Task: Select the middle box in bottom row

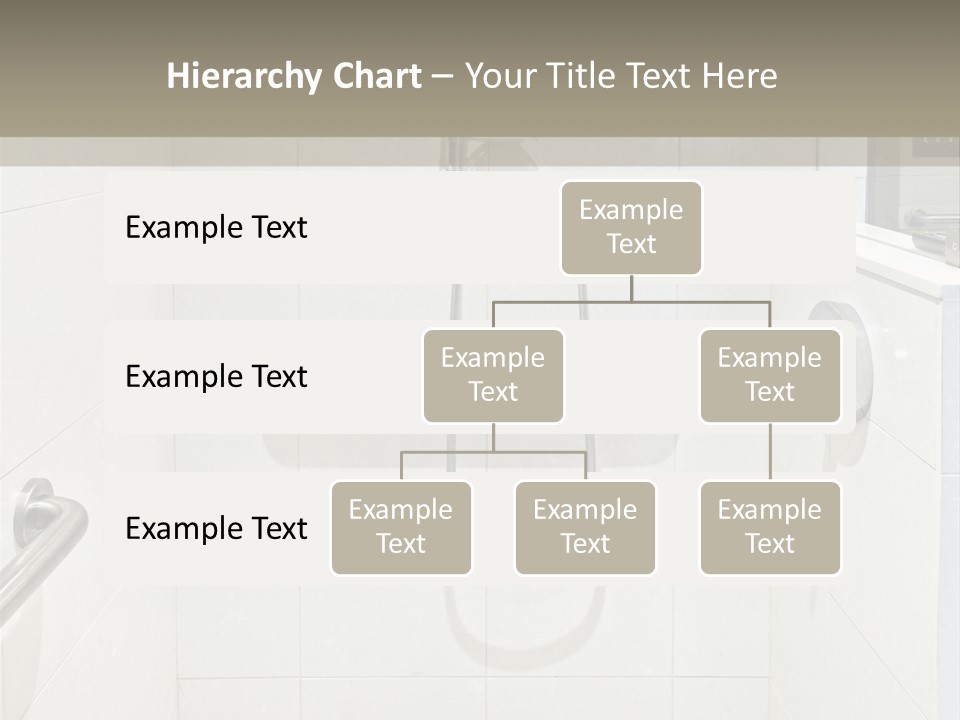Action: pos(585,527)
